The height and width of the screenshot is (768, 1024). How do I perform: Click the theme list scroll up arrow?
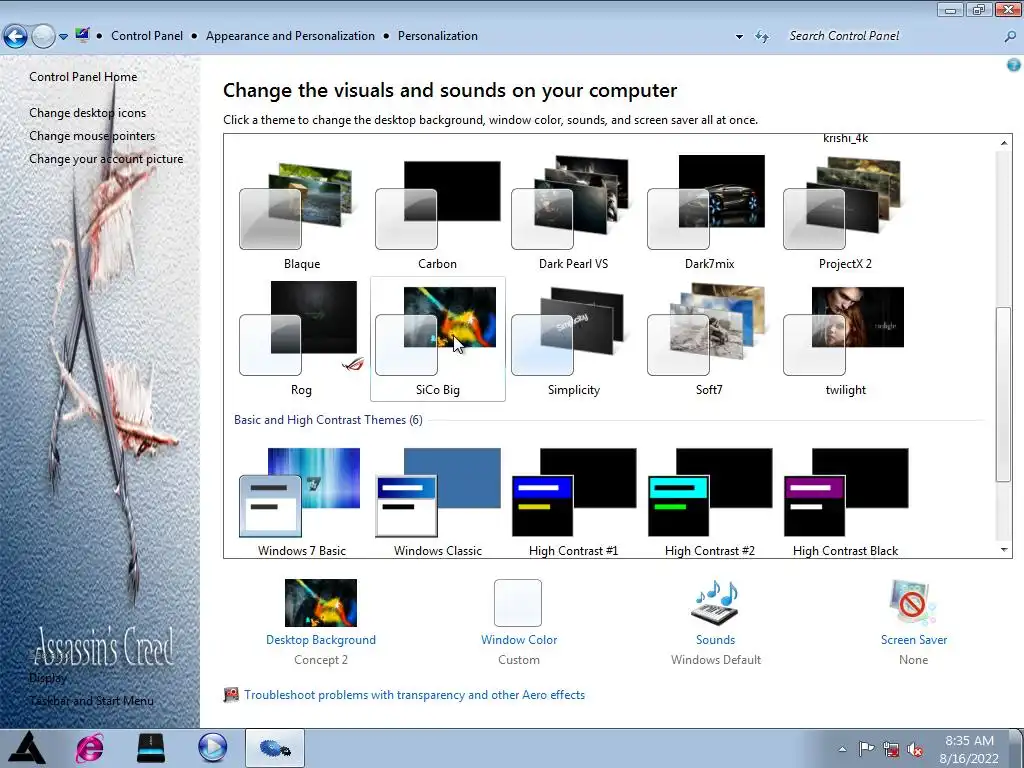(1004, 142)
